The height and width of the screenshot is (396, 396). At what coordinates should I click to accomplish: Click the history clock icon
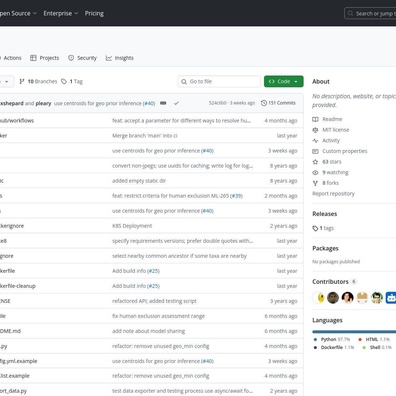point(264,103)
